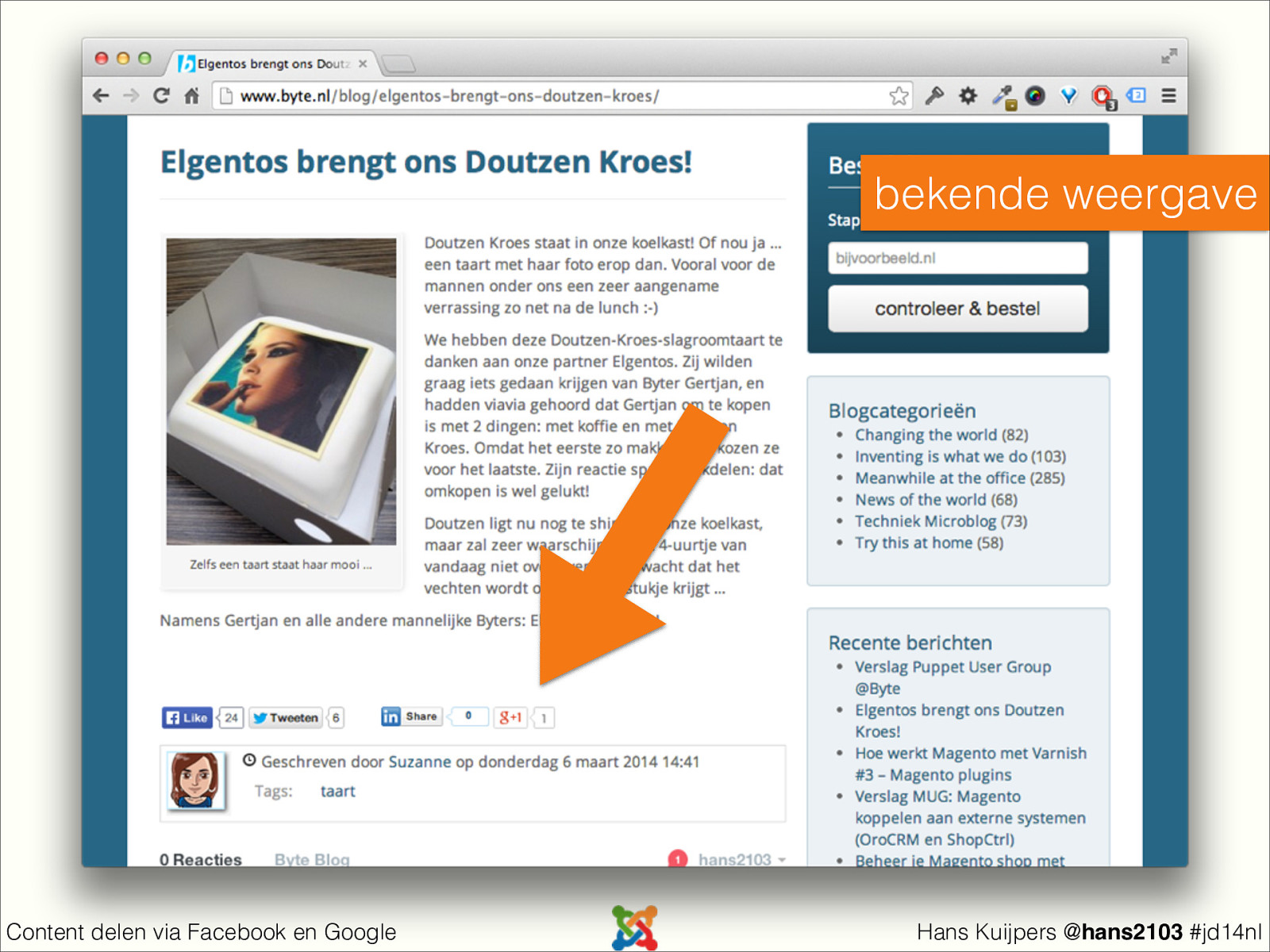Screen dimensions: 1270x952
Task: Open Hoe werkt Magento met Varnish #3 post
Action: click(970, 764)
